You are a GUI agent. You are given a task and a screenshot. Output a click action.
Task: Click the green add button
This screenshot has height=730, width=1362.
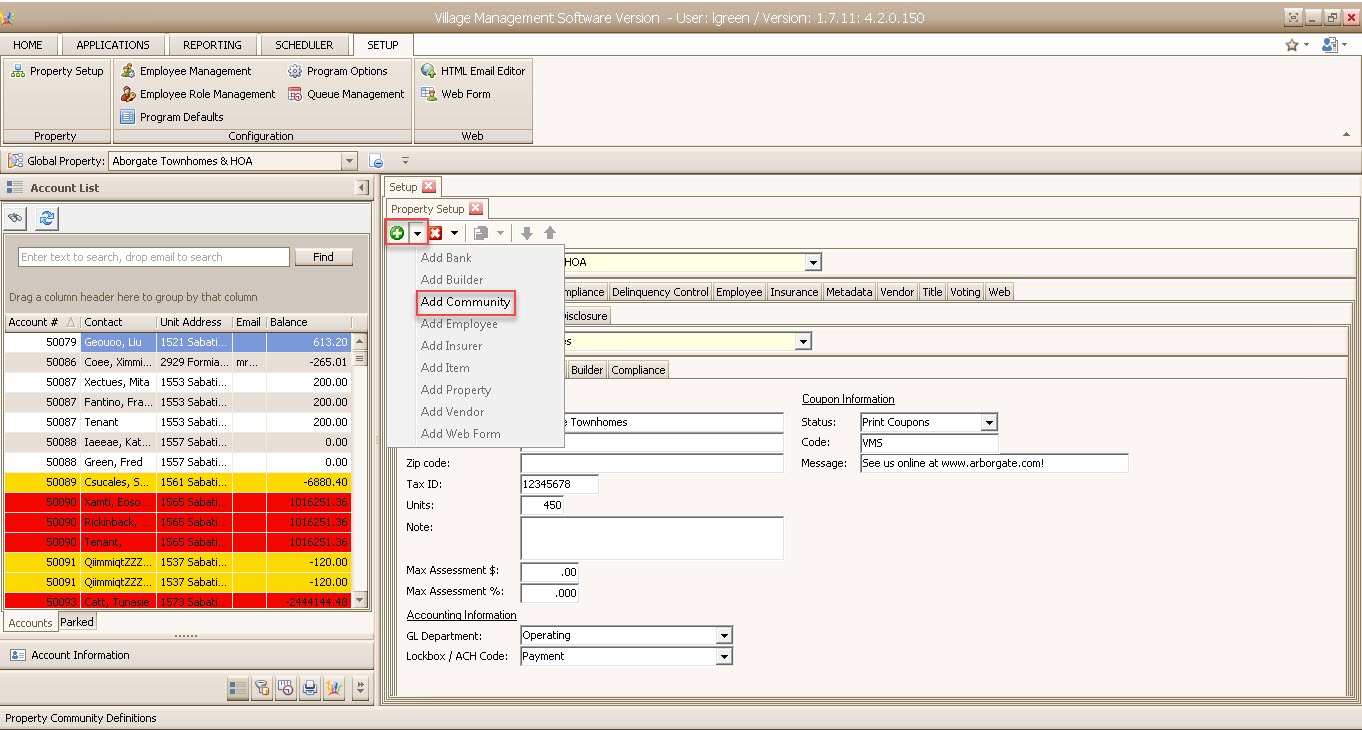(x=397, y=233)
